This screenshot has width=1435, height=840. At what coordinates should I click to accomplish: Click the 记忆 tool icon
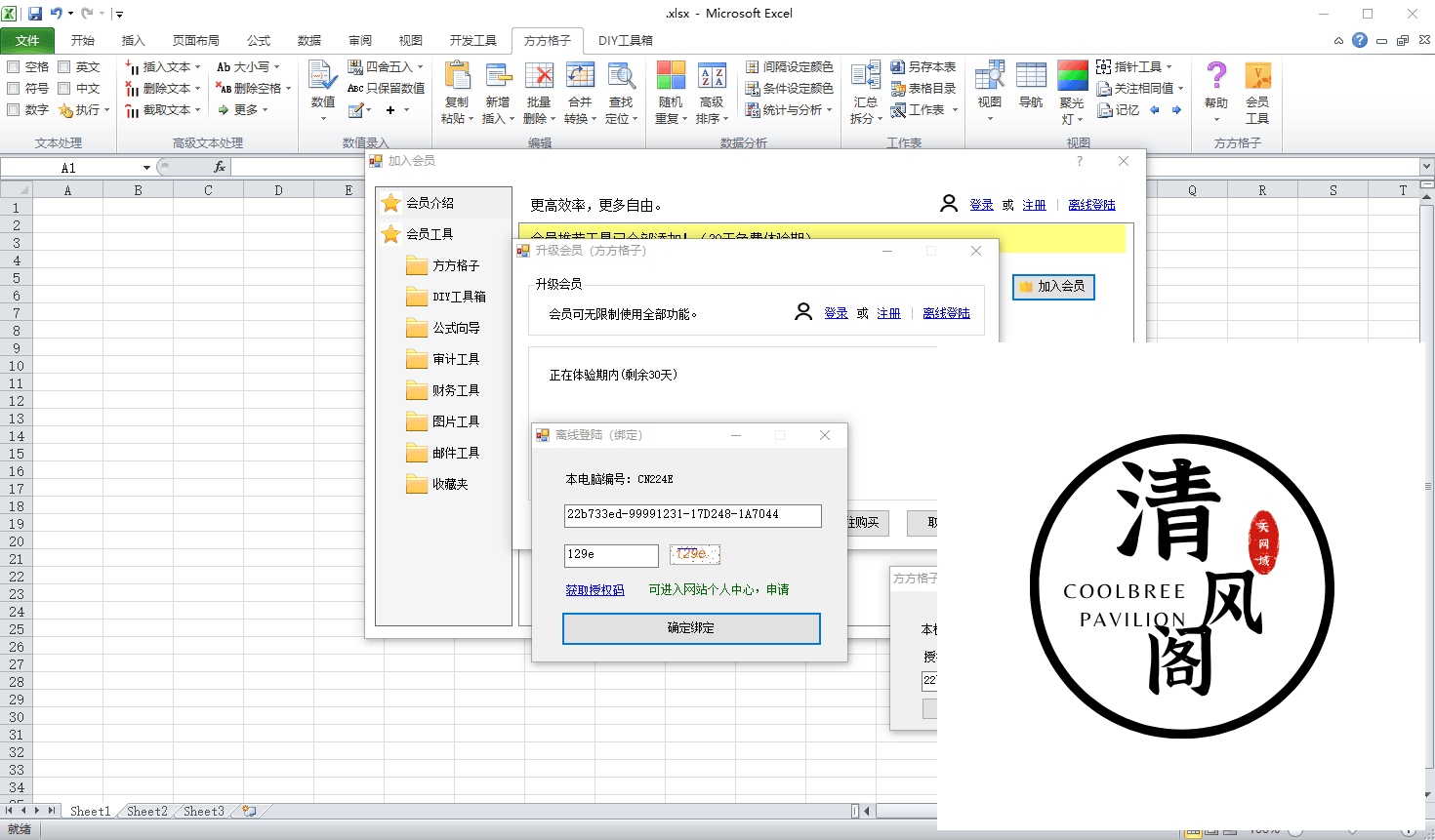1119,110
